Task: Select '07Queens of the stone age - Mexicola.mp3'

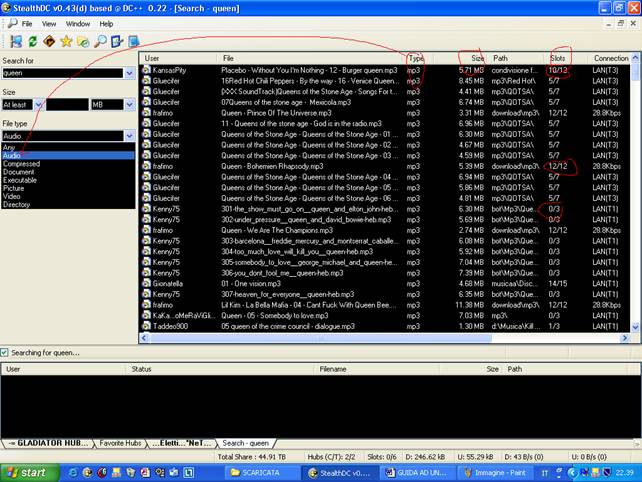Action: pyautogui.click(x=385, y=102)
